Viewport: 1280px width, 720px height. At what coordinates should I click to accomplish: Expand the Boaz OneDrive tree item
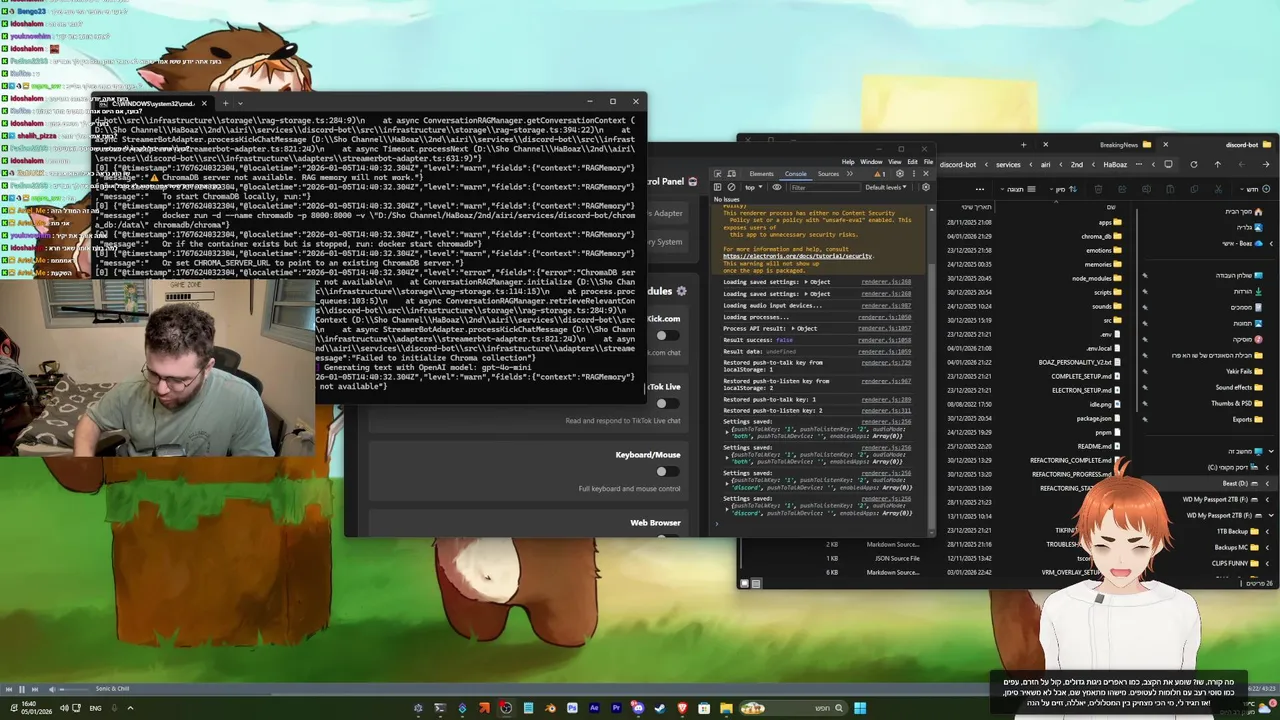coord(1271,243)
